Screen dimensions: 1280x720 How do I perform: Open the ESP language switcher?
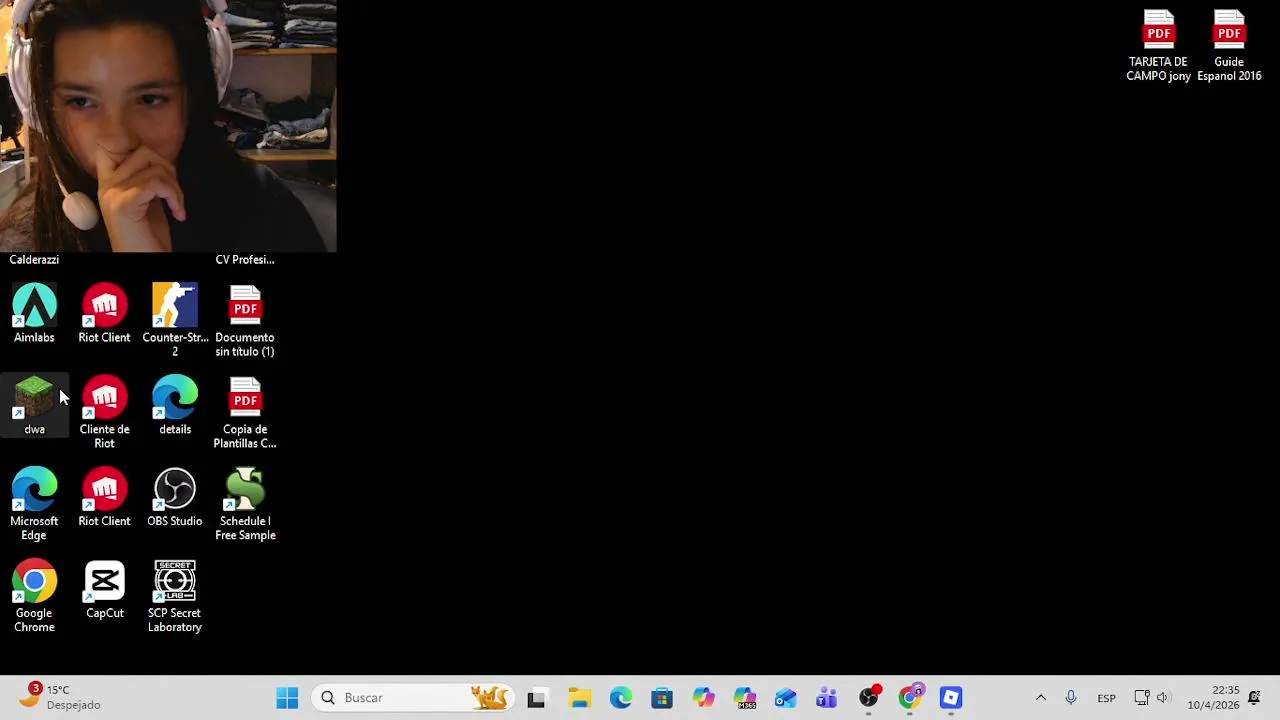(x=1106, y=698)
